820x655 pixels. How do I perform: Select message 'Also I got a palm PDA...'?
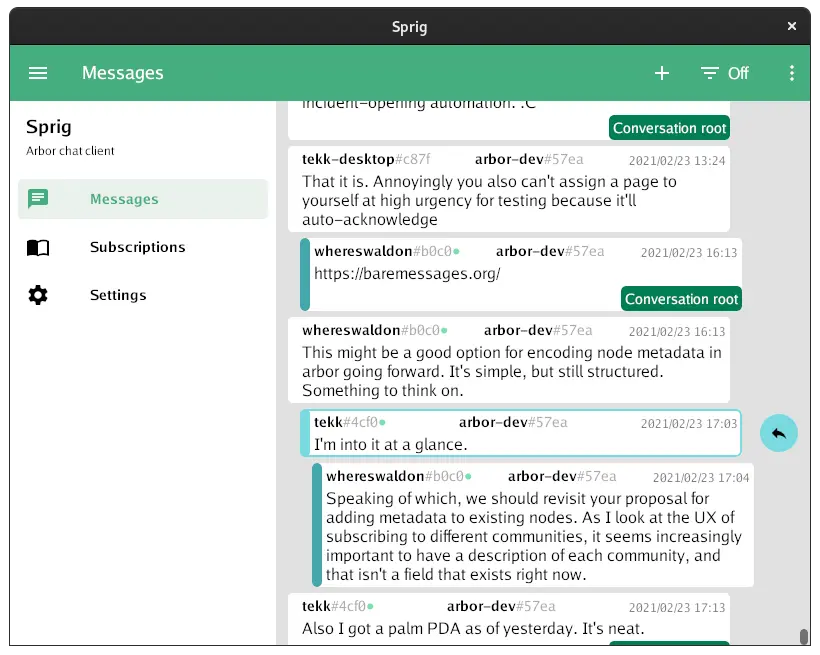tap(508, 619)
